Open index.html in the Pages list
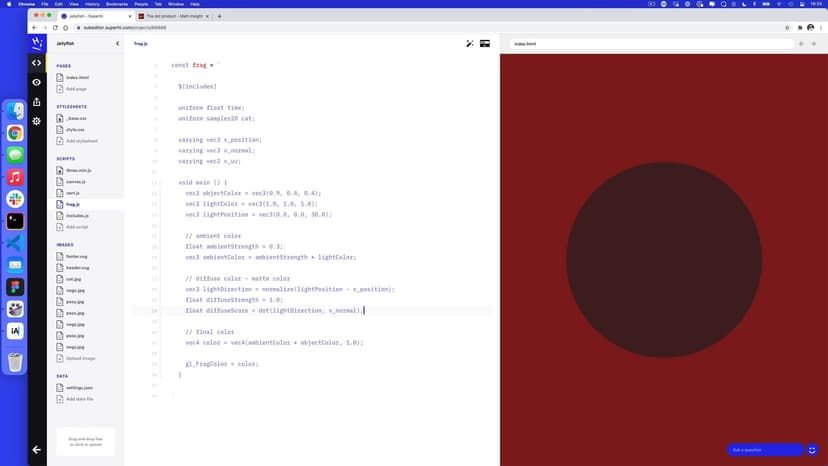 (x=77, y=77)
